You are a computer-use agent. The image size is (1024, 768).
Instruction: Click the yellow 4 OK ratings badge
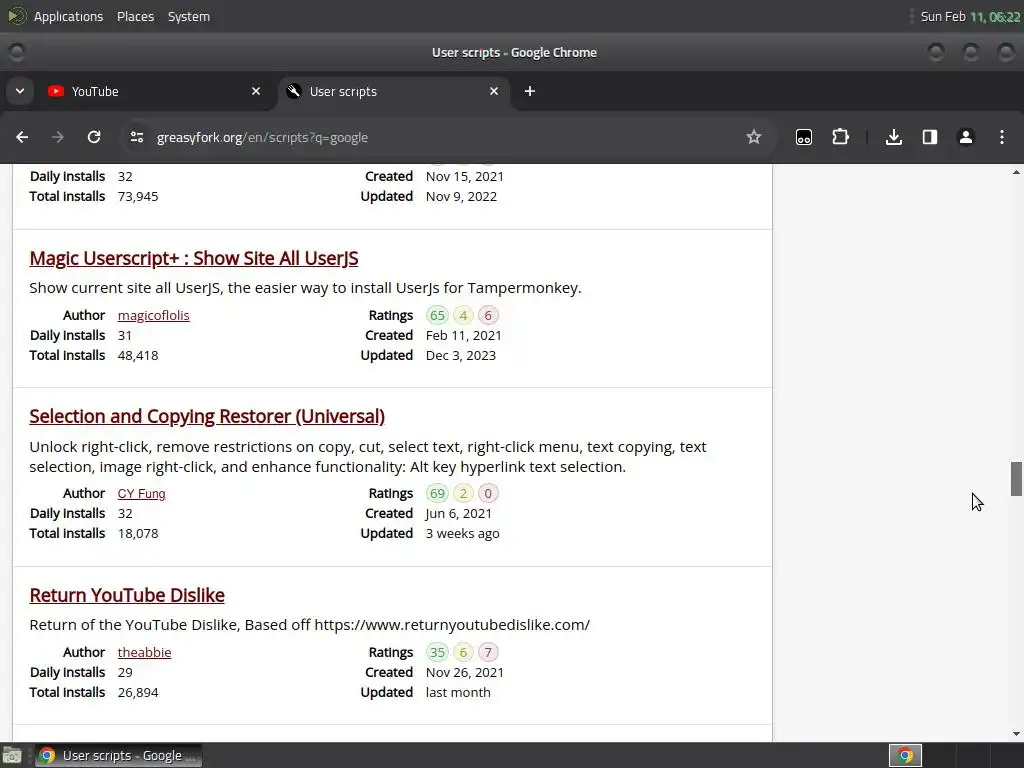tap(463, 315)
